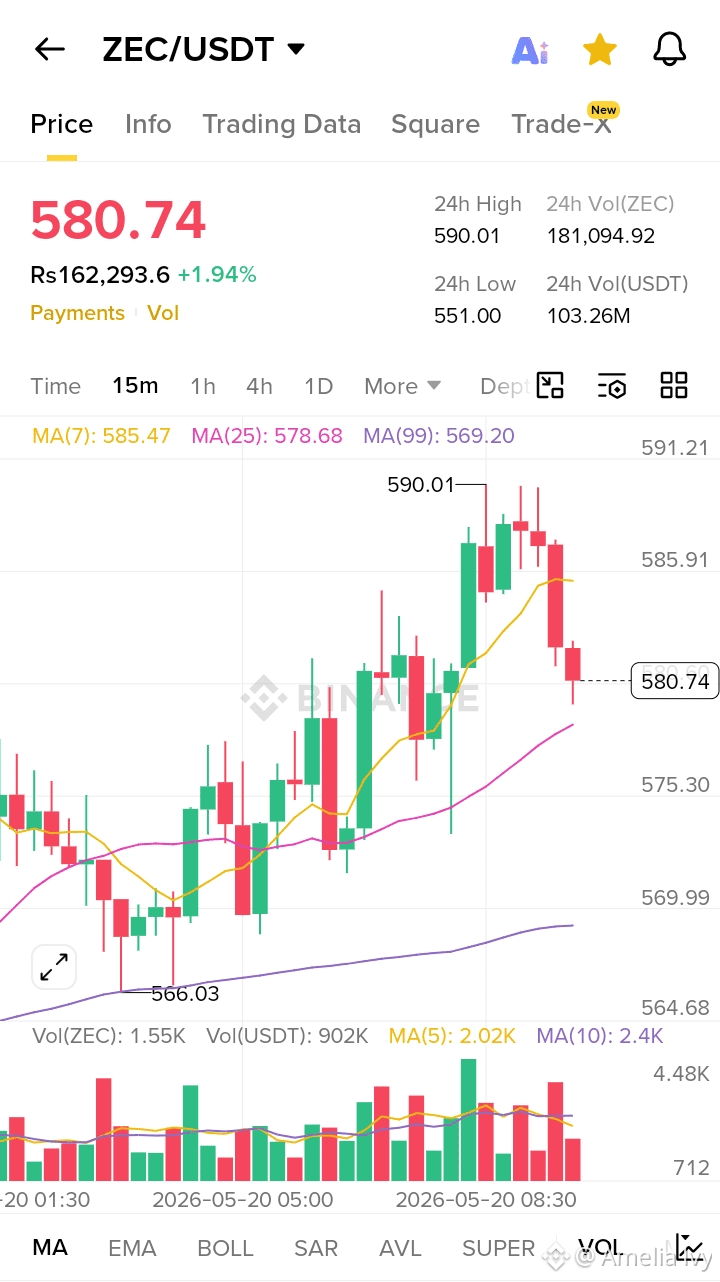Viewport: 720px width, 1282px height.
Task: Open the price alert bell icon
Action: [x=669, y=49]
